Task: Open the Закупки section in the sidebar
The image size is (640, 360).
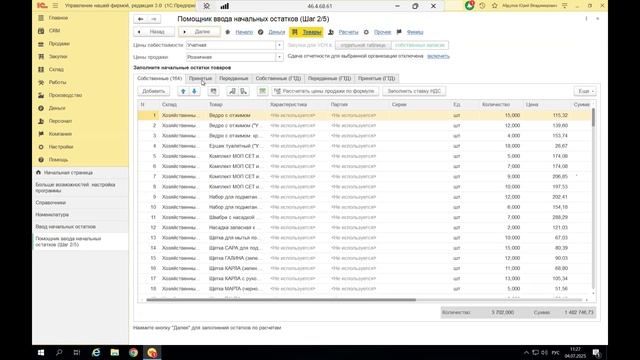Action: [58, 57]
